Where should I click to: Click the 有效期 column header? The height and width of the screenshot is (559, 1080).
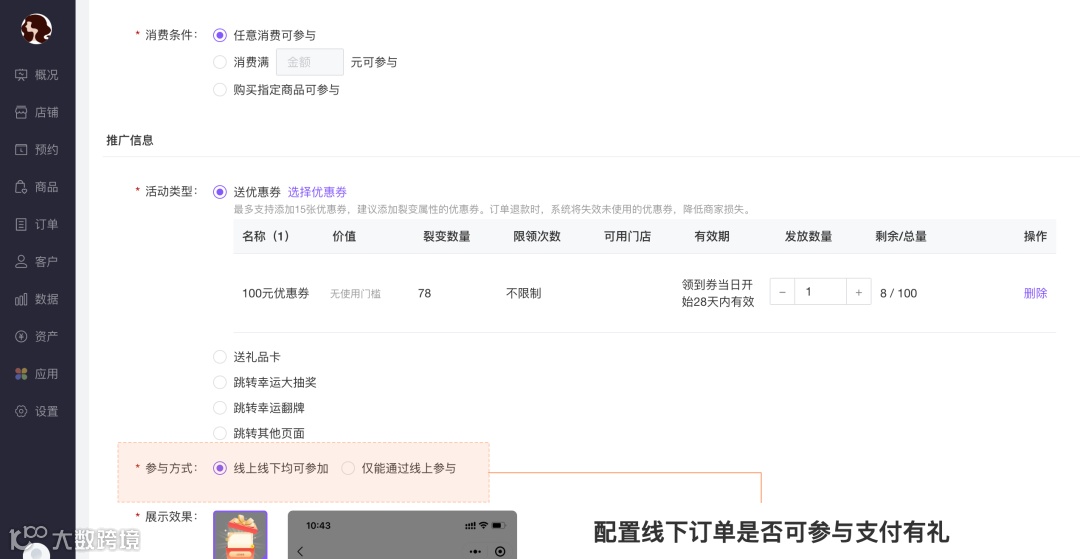[712, 236]
